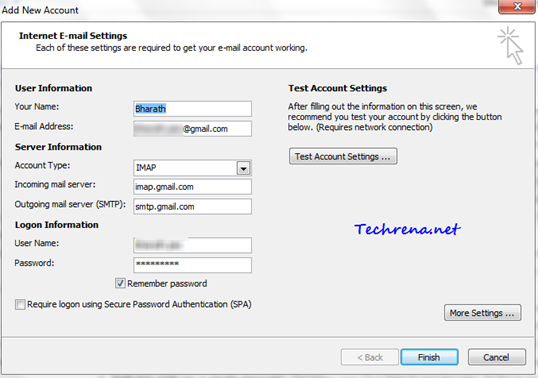
Task: Click the User Name input field
Action: click(x=192, y=245)
